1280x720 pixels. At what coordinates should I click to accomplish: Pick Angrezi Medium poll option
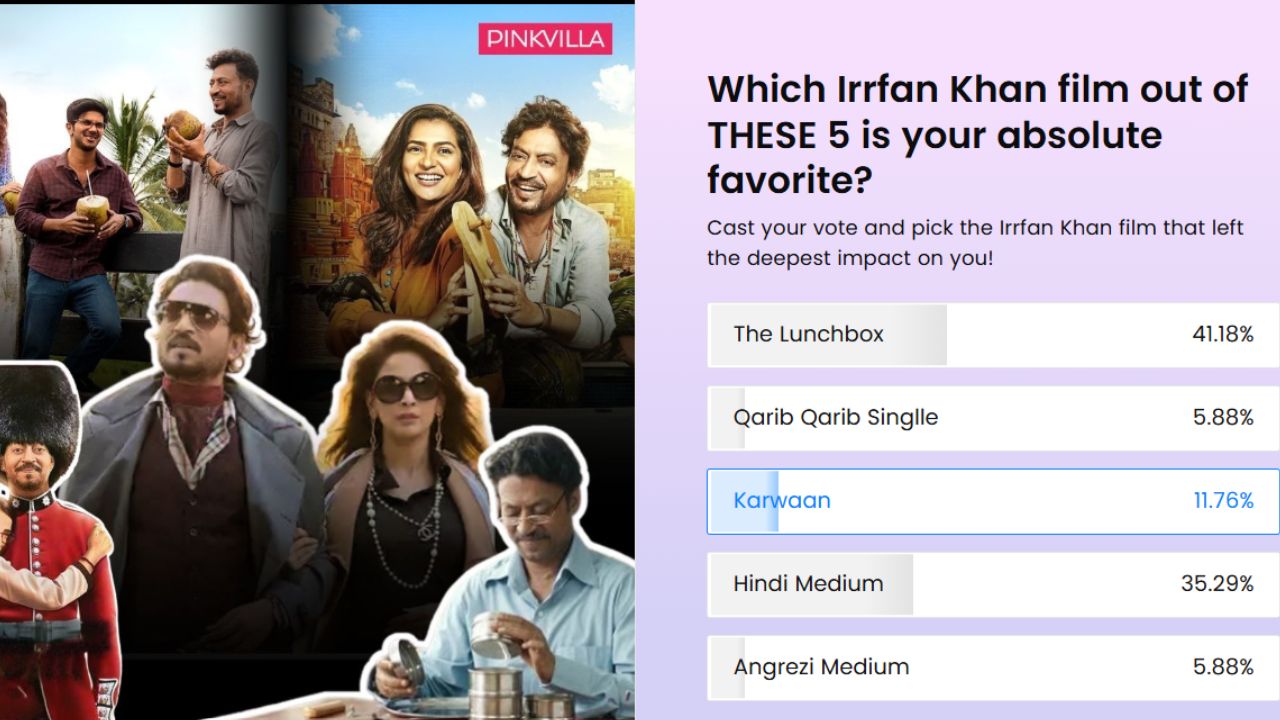click(993, 667)
